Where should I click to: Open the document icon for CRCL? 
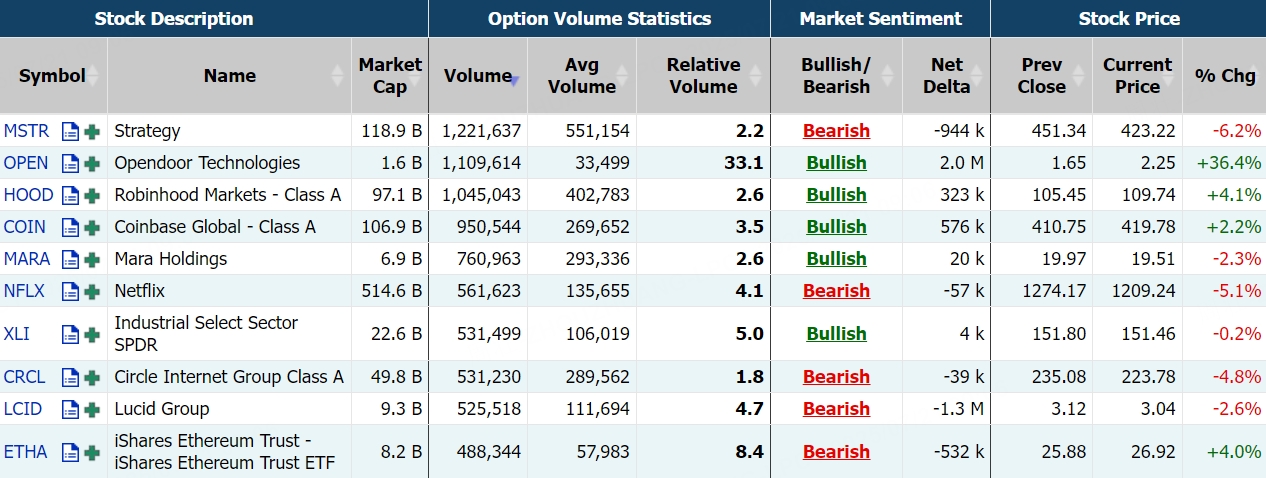pos(70,378)
